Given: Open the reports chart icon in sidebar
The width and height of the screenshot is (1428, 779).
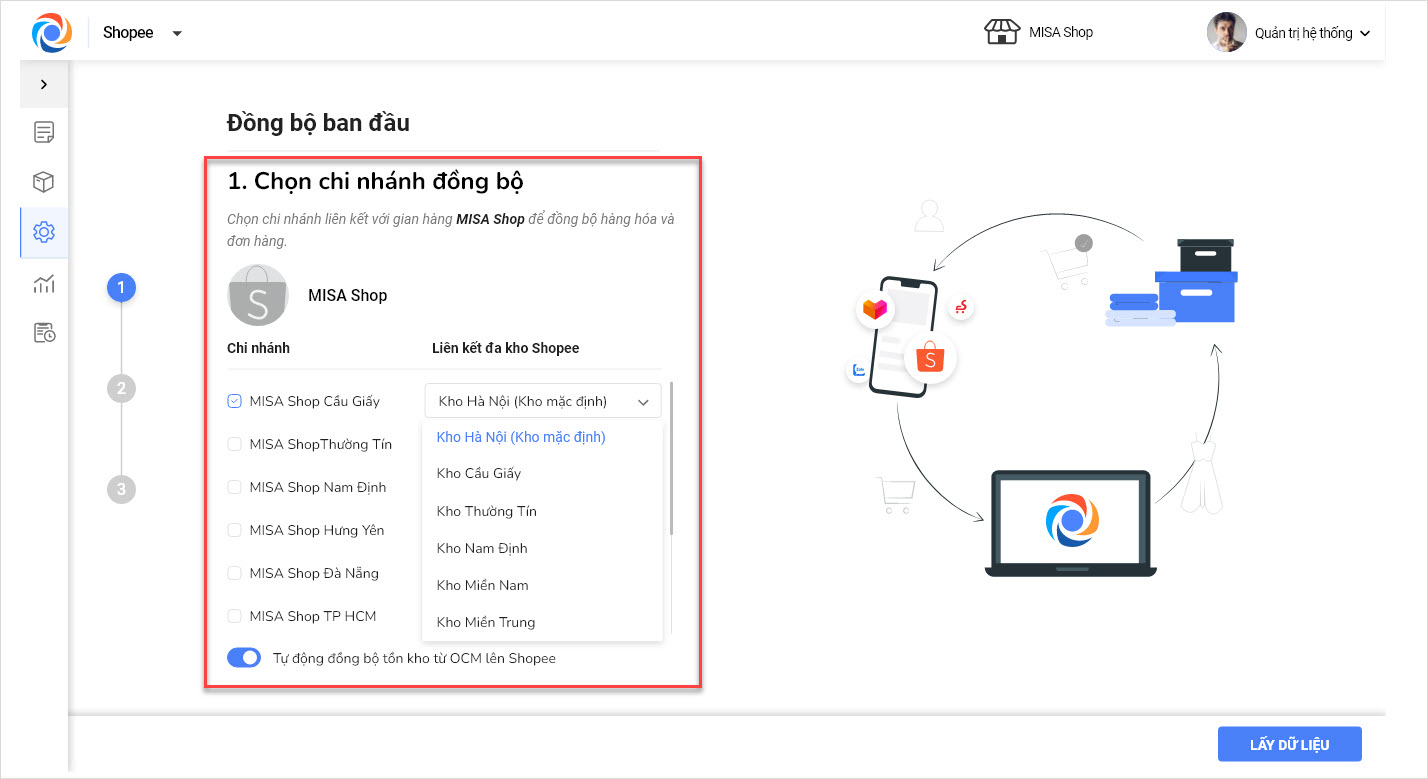Looking at the screenshot, I should click(44, 284).
